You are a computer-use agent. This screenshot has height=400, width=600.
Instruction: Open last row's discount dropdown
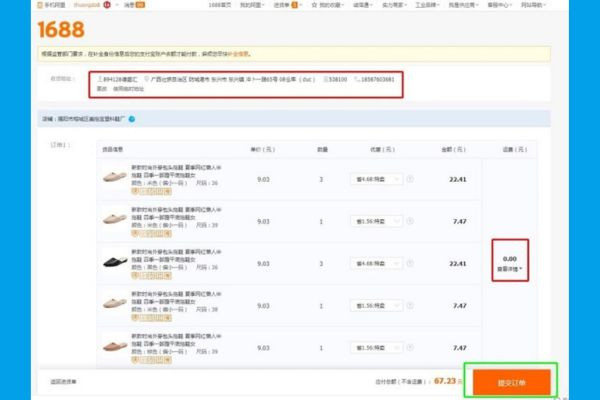pos(377,348)
